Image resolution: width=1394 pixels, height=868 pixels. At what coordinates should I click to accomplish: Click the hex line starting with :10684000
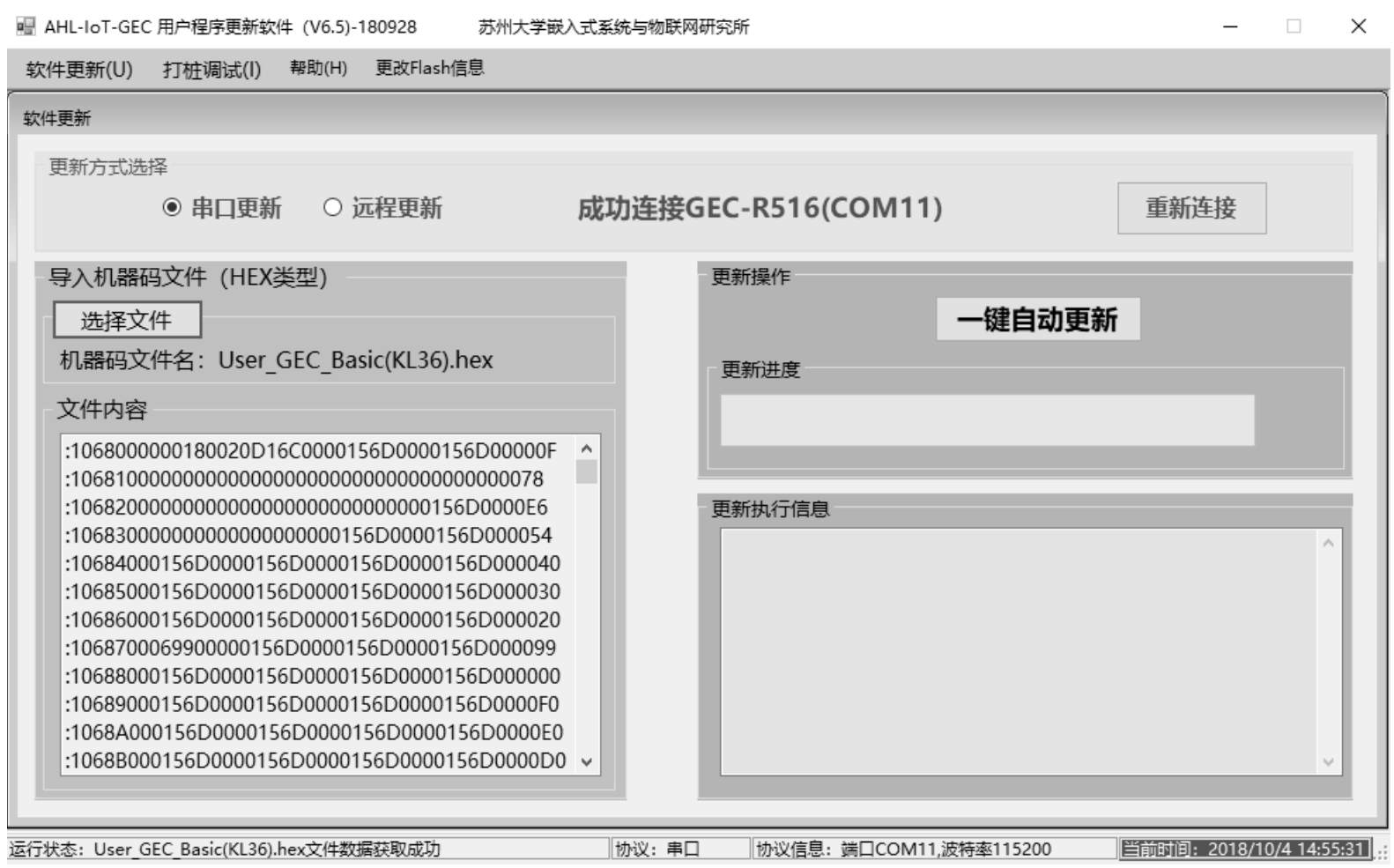[x=313, y=564]
